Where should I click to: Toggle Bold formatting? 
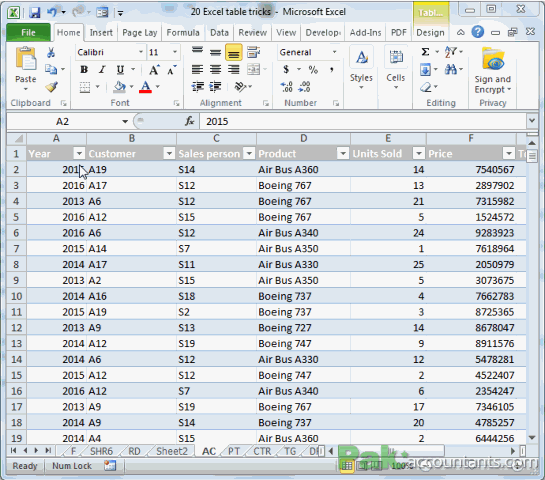click(84, 70)
